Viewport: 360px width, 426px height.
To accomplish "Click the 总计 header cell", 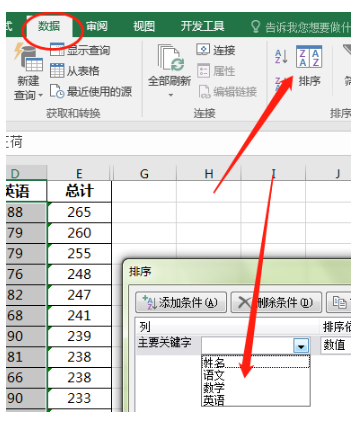I will pyautogui.click(x=79, y=191).
